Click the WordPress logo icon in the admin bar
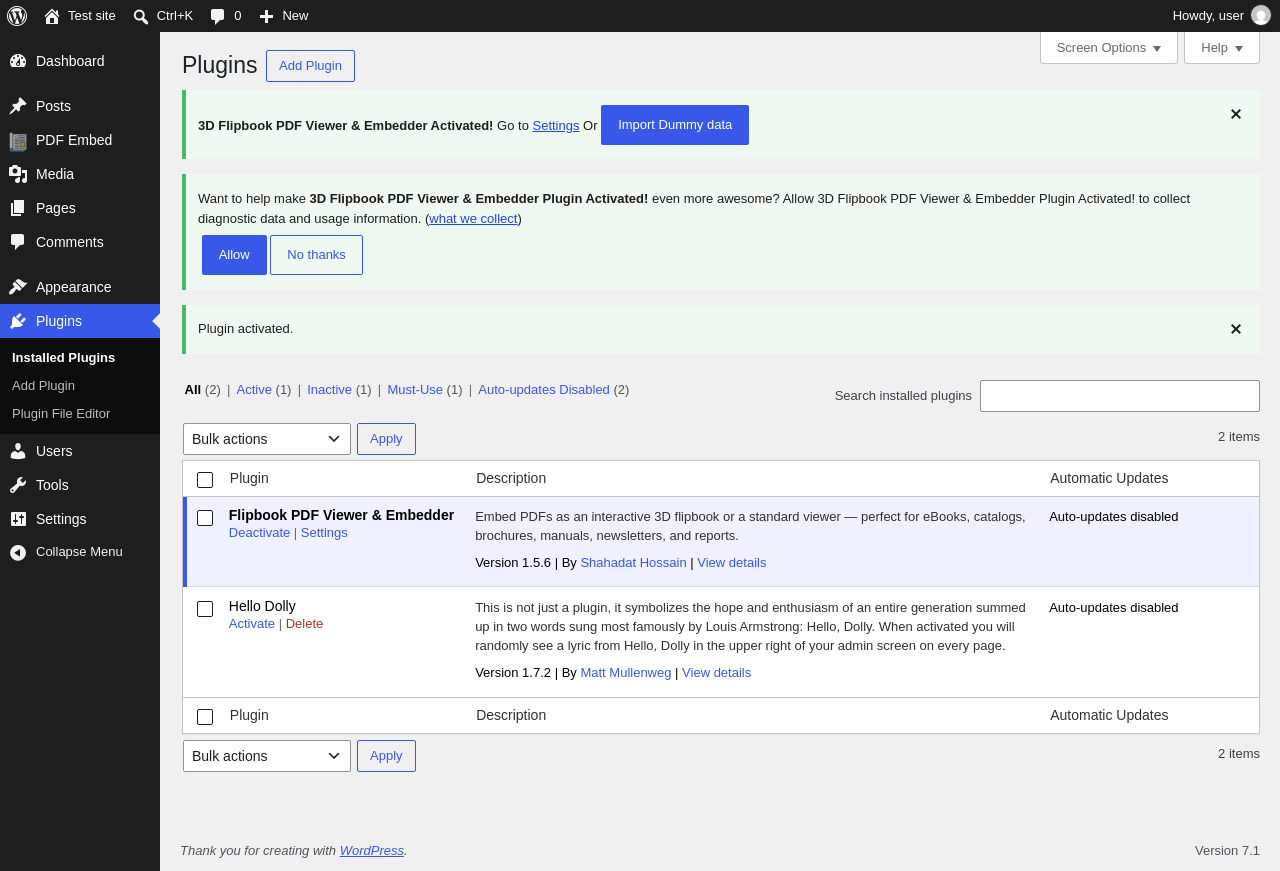1280x871 pixels. click(x=17, y=16)
